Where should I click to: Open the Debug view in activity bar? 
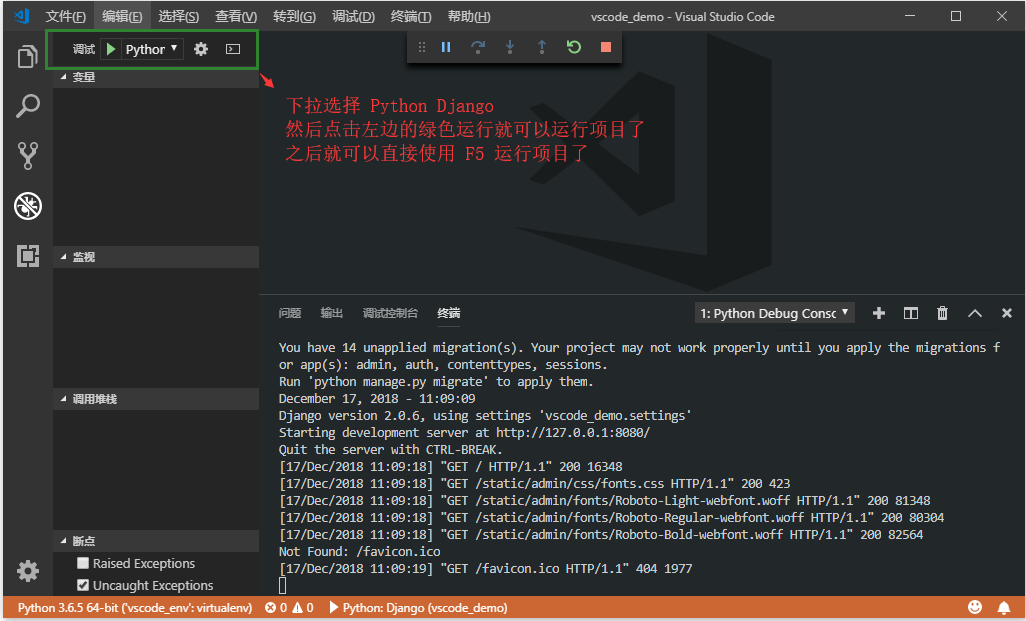(27, 206)
